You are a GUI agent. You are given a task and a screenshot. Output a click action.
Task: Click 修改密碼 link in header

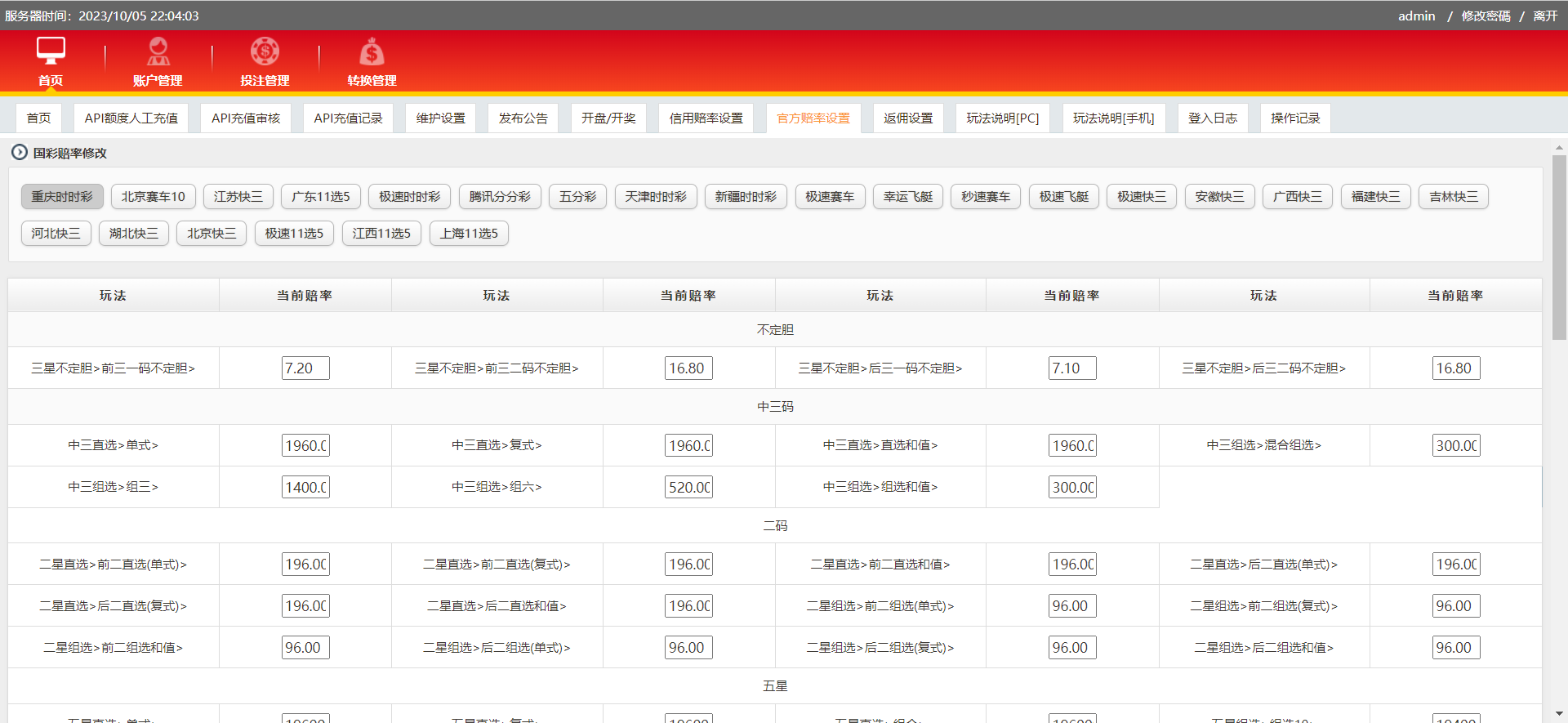pos(1486,16)
